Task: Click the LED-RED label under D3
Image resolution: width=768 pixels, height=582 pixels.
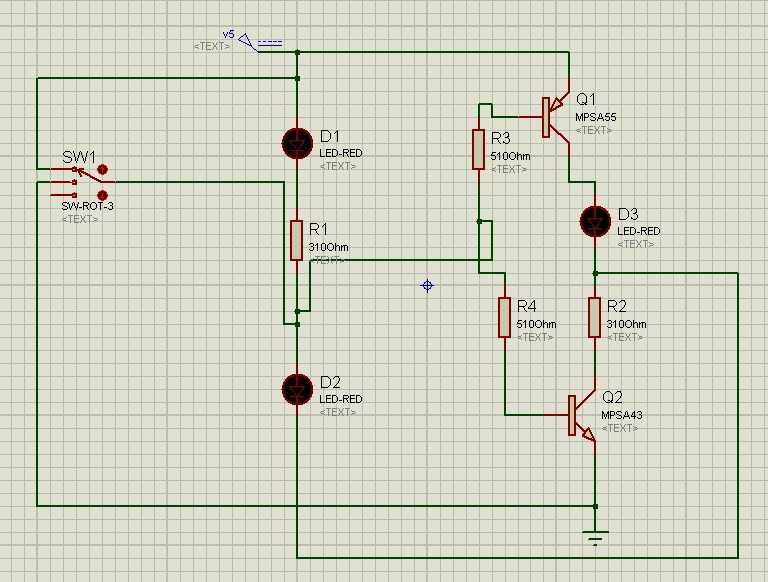Action: pyautogui.click(x=639, y=231)
